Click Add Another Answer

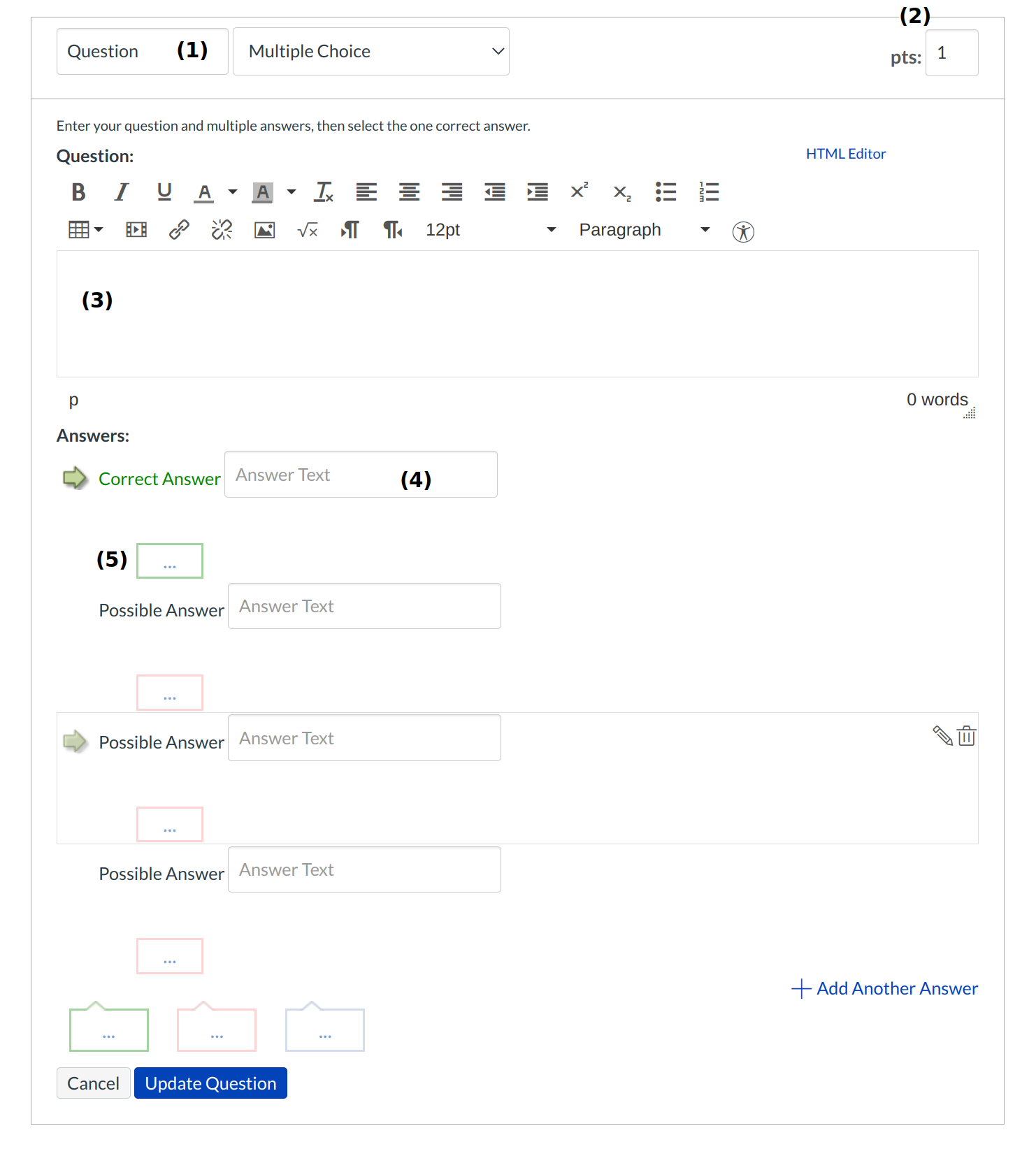[884, 988]
